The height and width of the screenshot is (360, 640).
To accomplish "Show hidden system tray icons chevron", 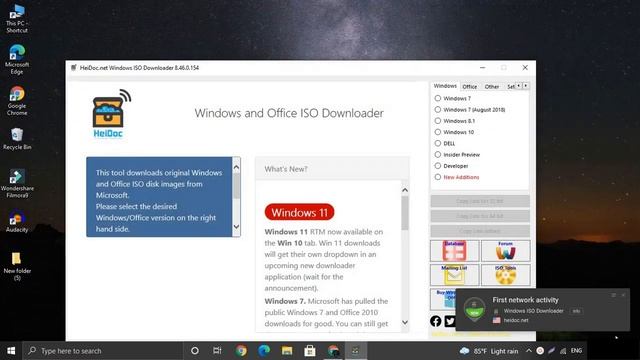I will coord(529,351).
